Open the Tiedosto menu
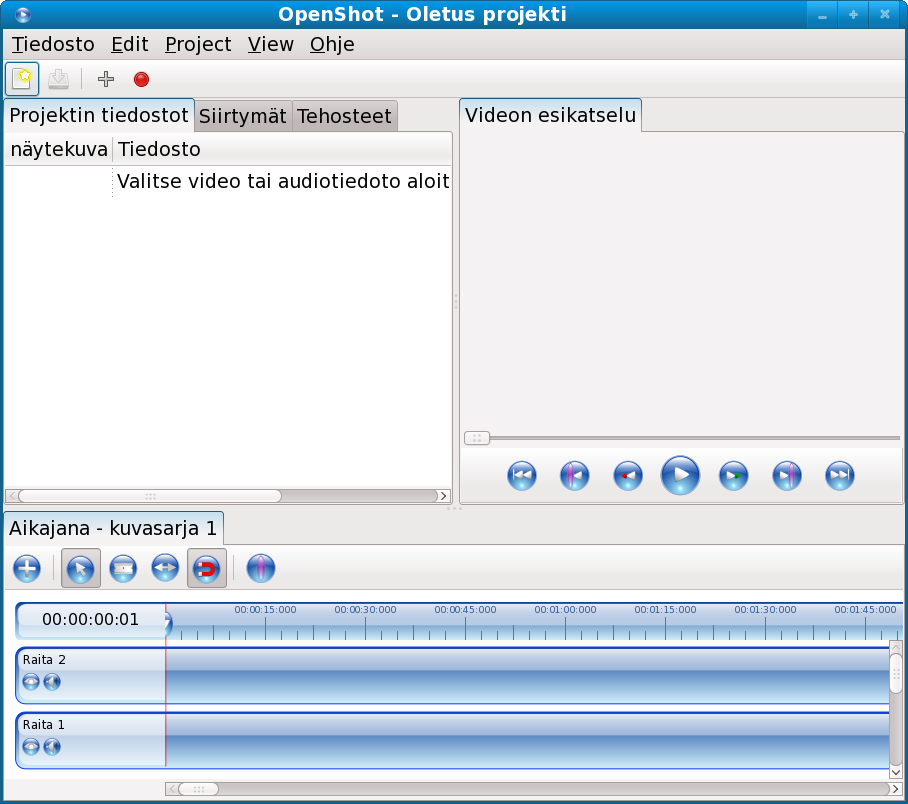Viewport: 908px width, 804px height. pyautogui.click(x=53, y=44)
